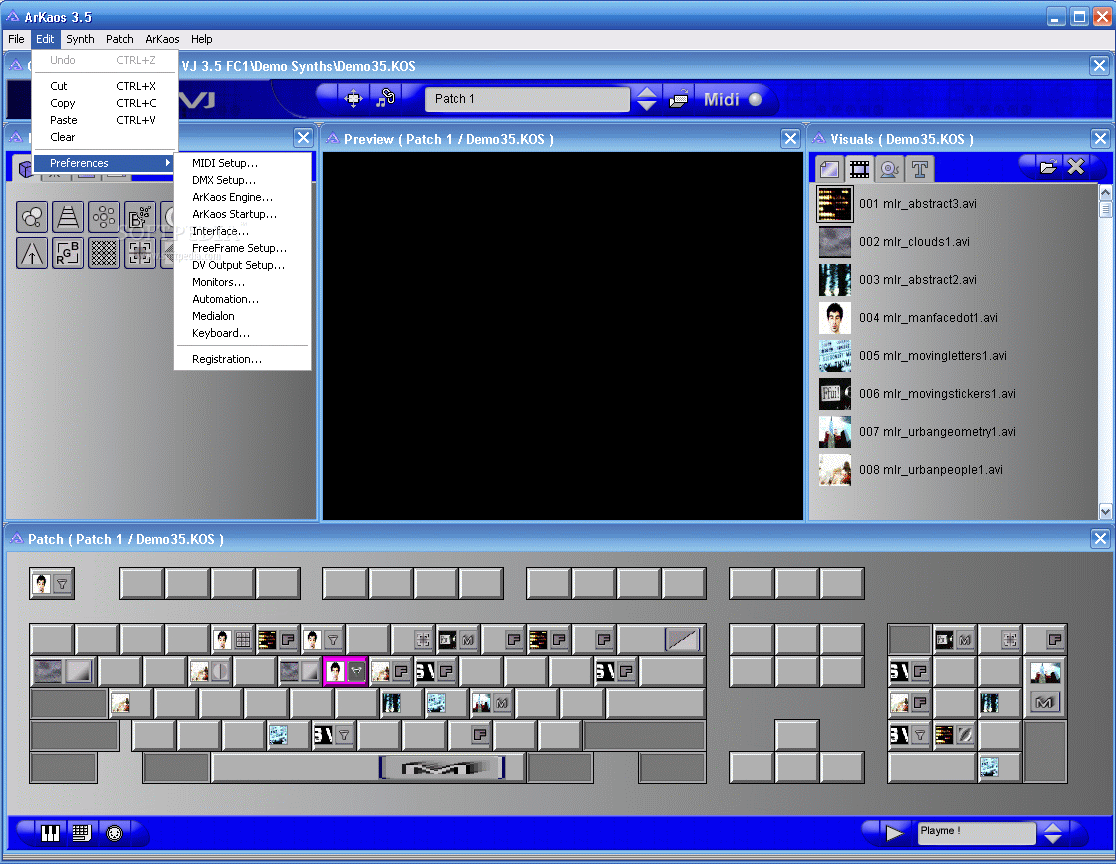Open MIDI Setup... preferences
The width and height of the screenshot is (1116, 864).
coord(243,163)
